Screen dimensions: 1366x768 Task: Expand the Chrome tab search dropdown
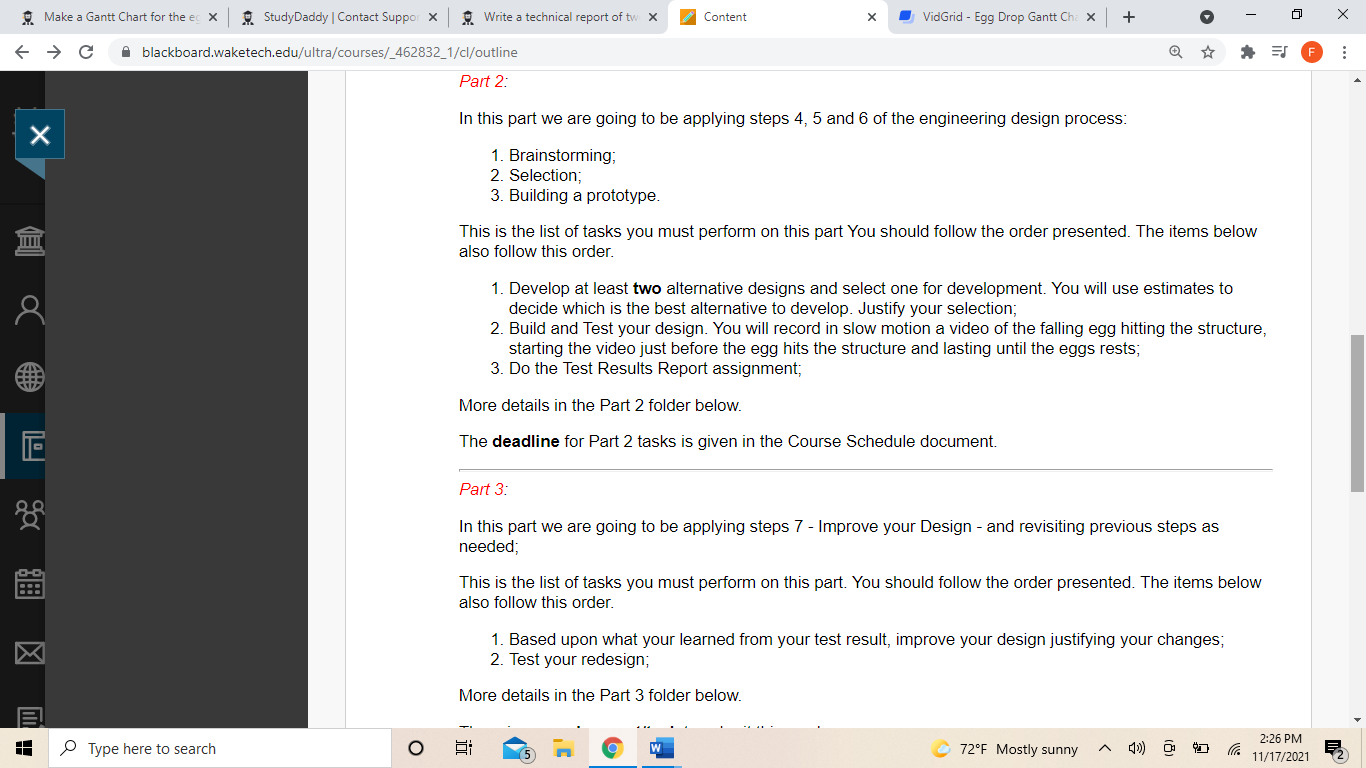point(1207,17)
